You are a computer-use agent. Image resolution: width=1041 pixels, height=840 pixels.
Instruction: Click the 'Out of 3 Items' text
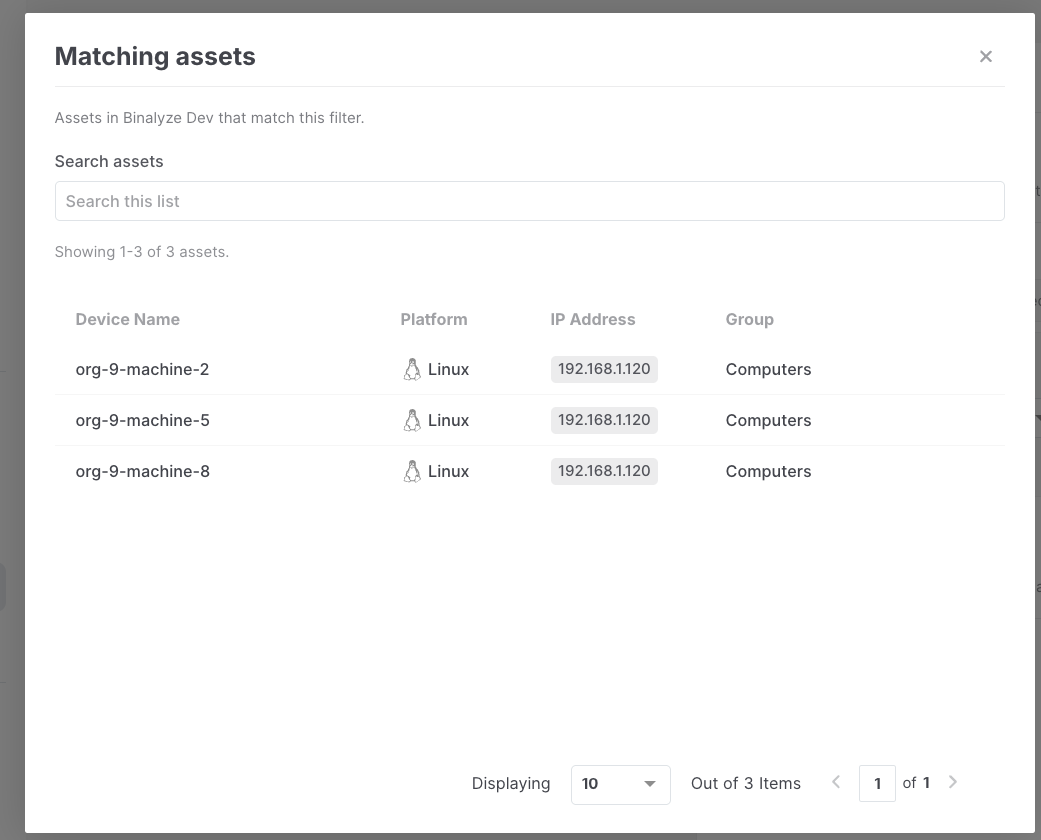point(746,784)
